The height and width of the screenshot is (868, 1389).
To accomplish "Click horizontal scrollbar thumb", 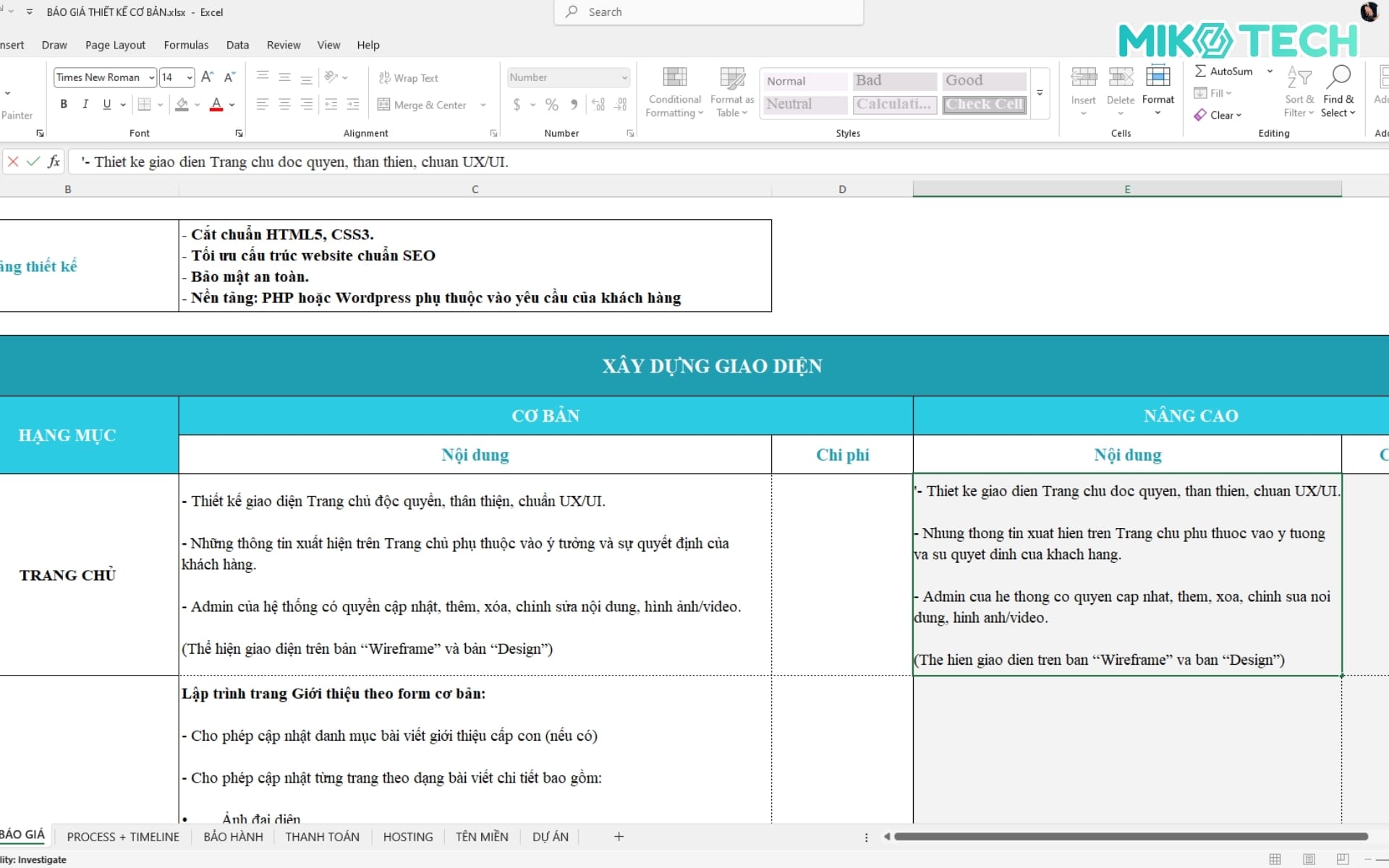I will (x=1131, y=837).
